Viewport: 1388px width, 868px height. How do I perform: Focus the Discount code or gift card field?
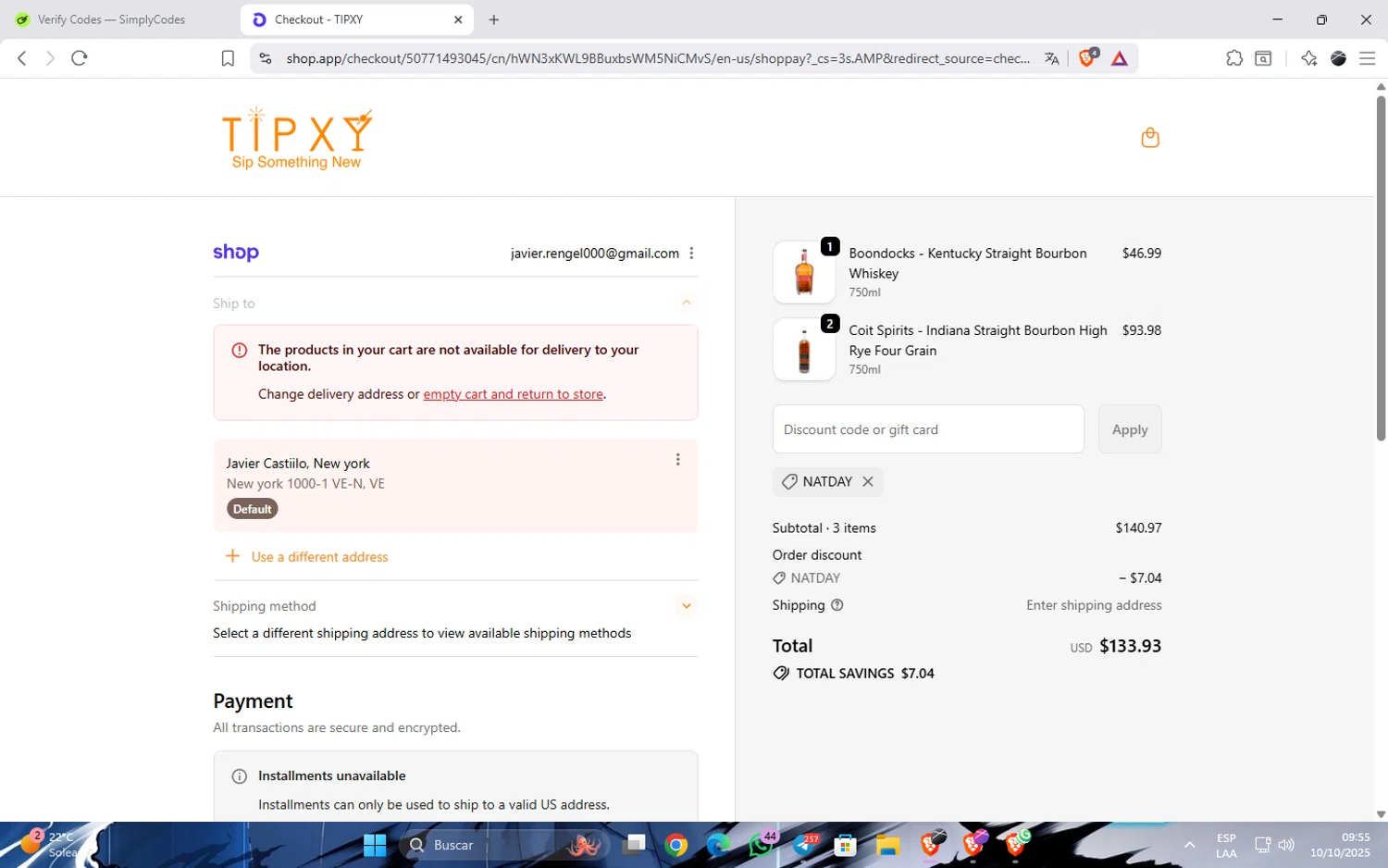(x=928, y=429)
